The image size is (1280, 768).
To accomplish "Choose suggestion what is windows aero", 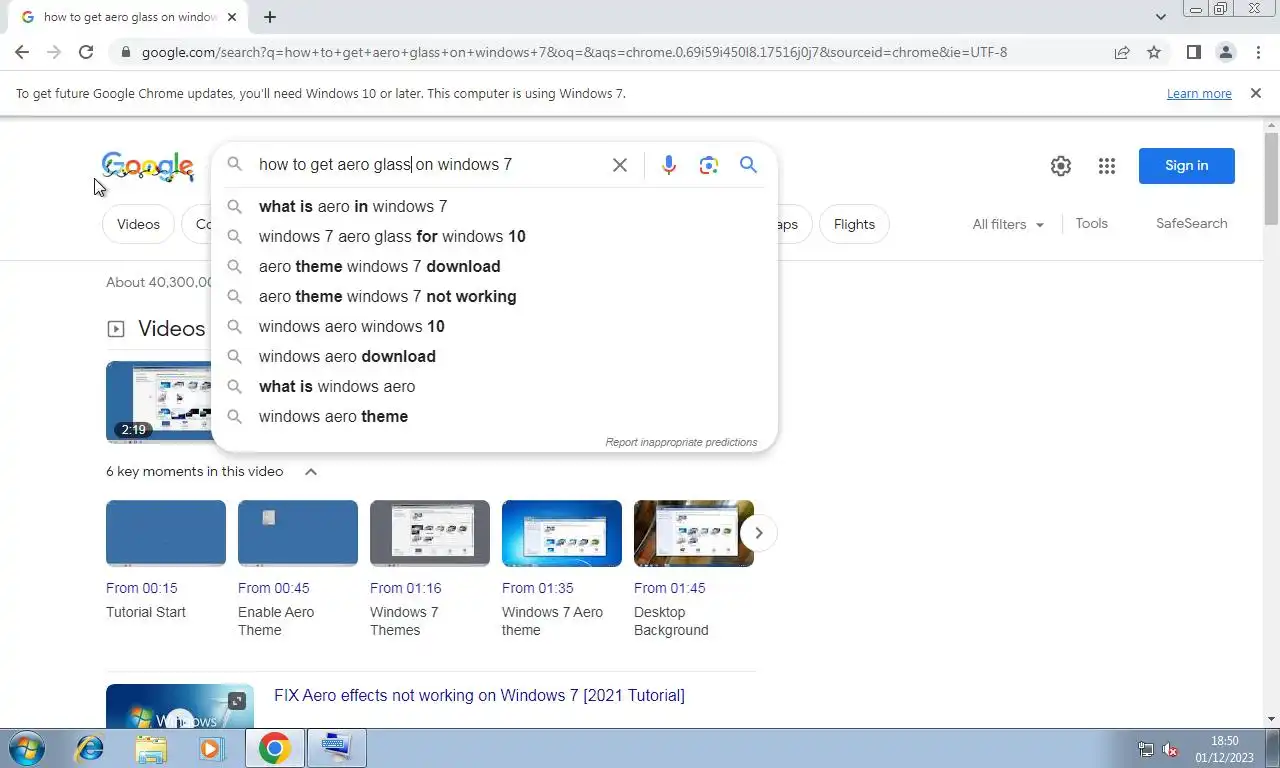I will (x=494, y=386).
